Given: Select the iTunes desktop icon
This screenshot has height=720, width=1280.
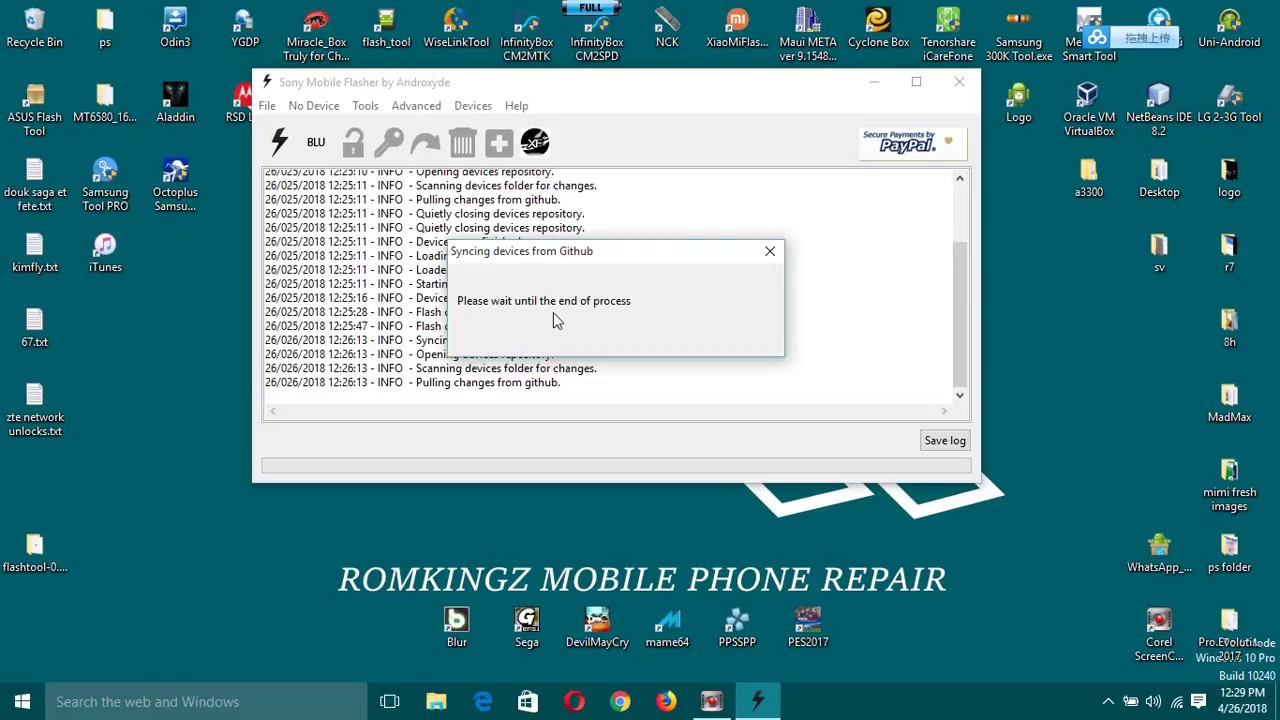Looking at the screenshot, I should pyautogui.click(x=105, y=253).
